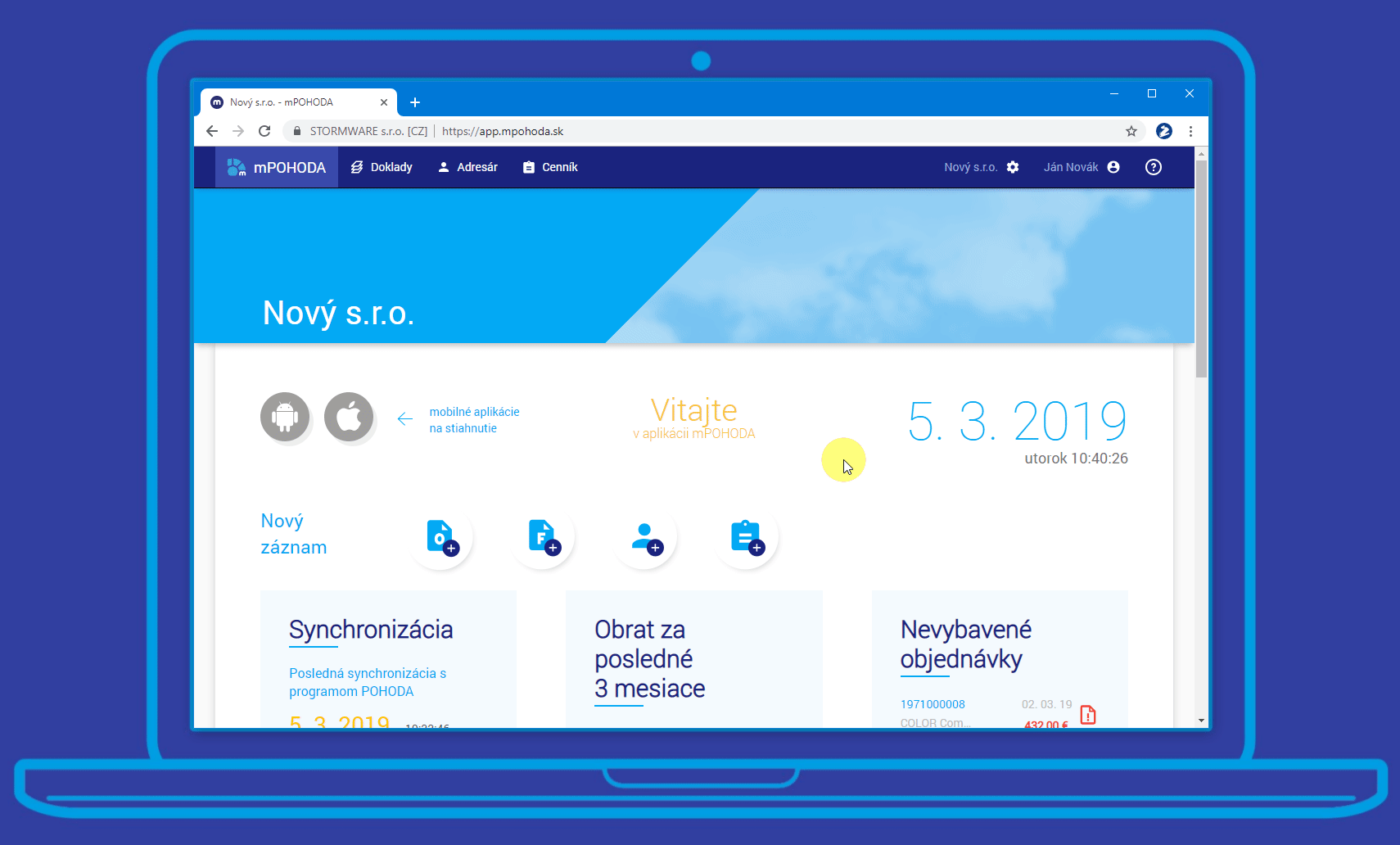Click the mobilné aplikácie na stiahnutie text
The width and height of the screenshot is (1400, 845).
coord(474,420)
